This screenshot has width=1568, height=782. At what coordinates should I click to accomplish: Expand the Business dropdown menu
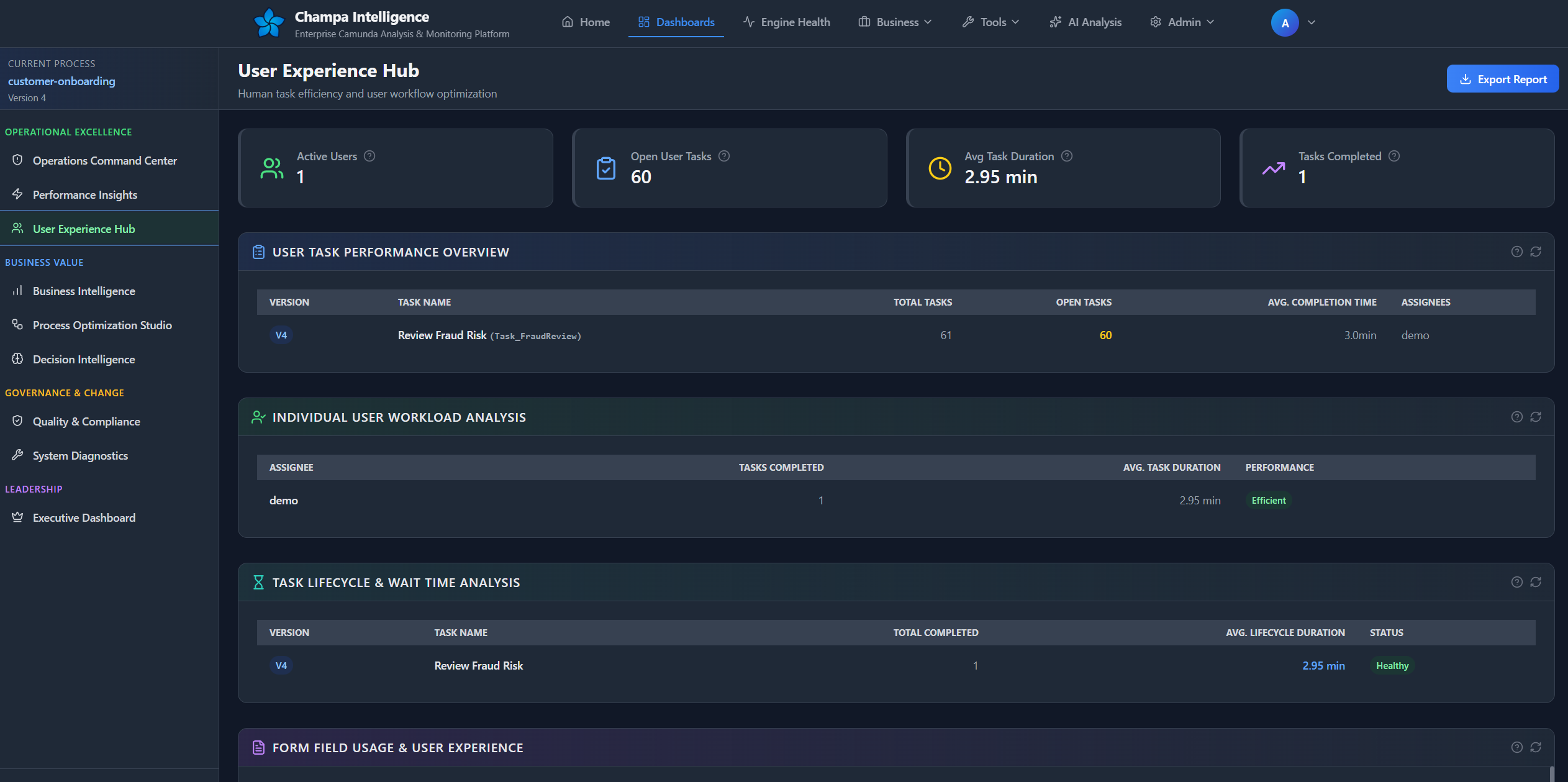(895, 22)
